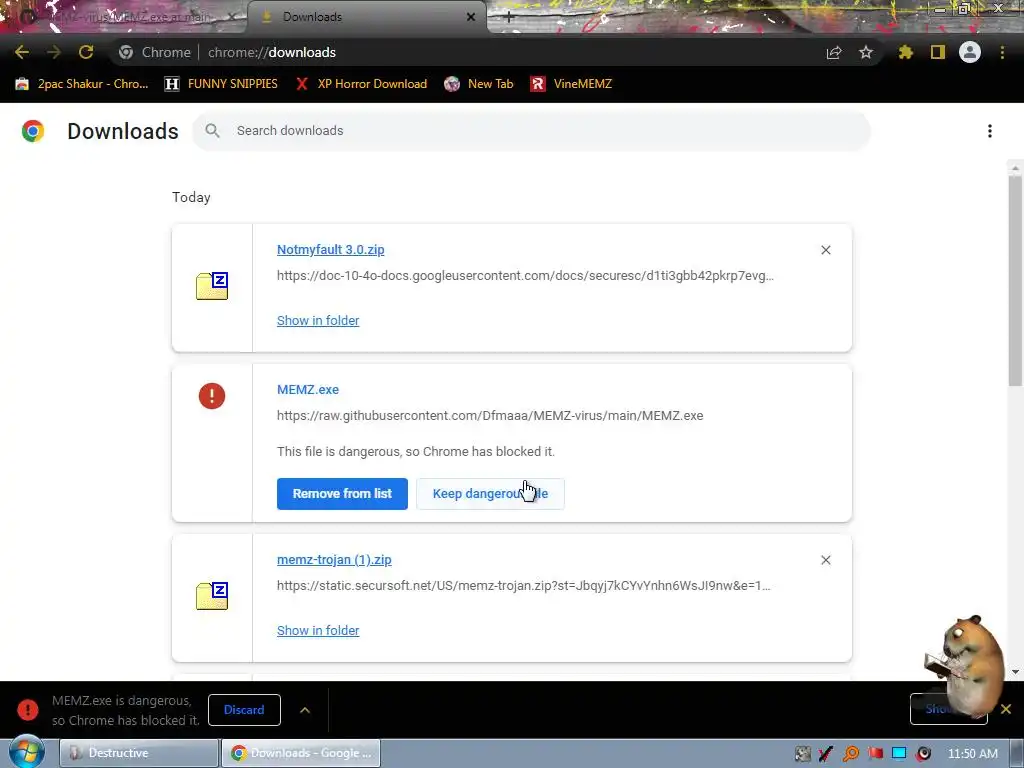
Task: Click the securesoft memz-trojan source URL
Action: 524,586
